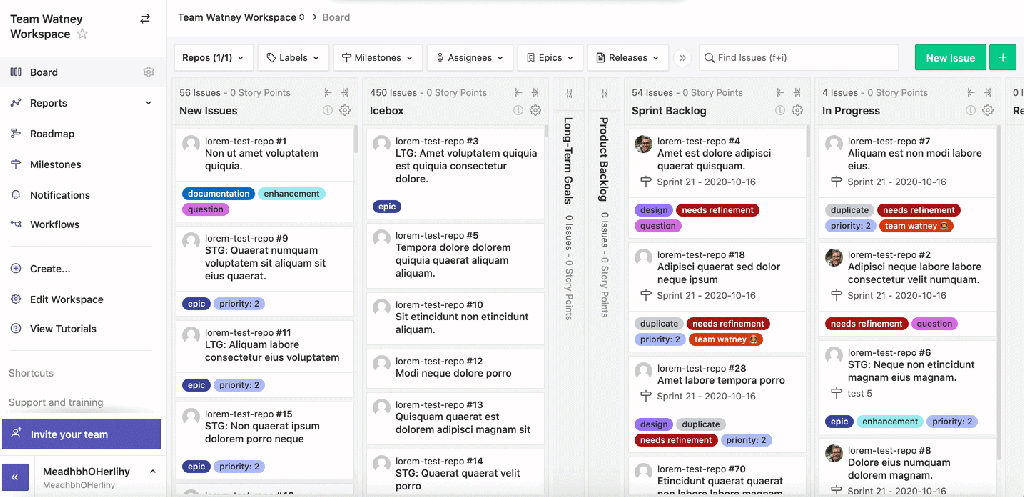Show Icebox column info icon

tap(519, 110)
